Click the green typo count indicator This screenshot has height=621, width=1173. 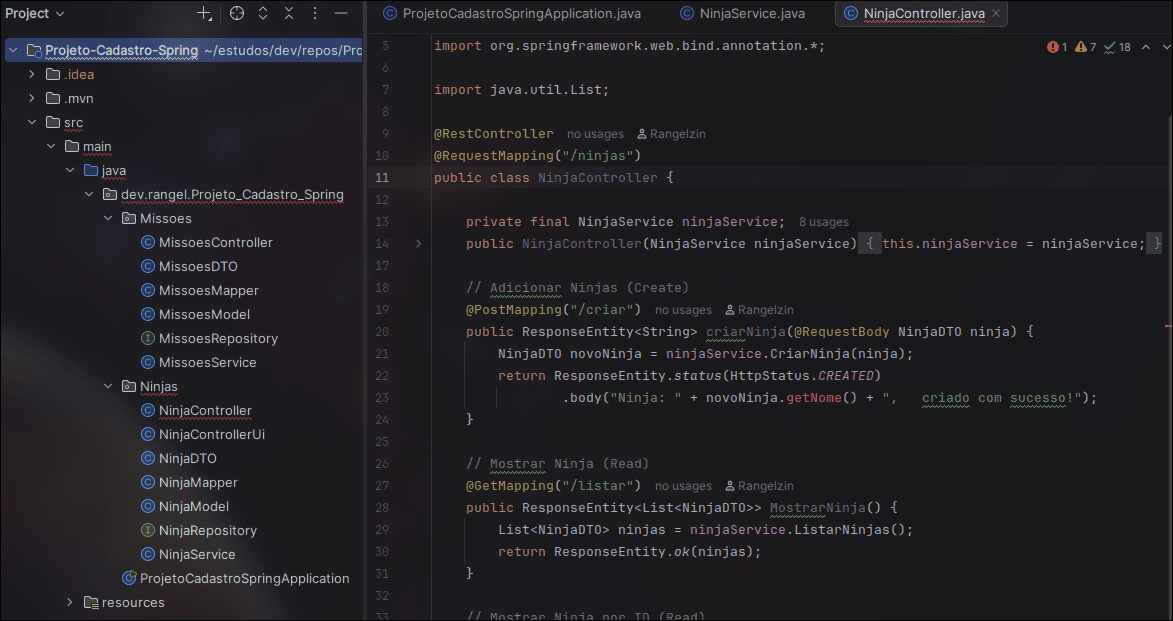tap(1117, 47)
